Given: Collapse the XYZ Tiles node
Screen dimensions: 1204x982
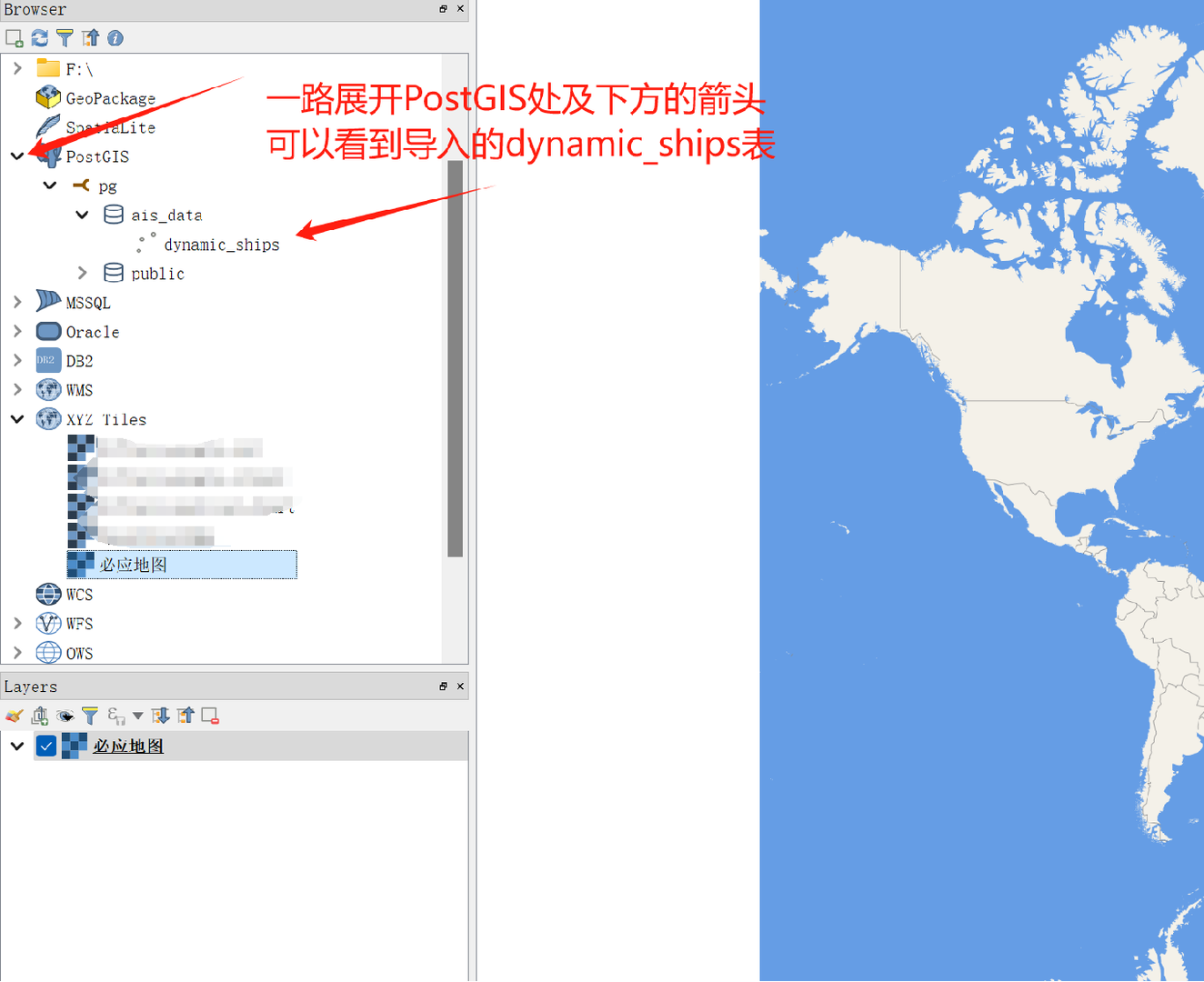Looking at the screenshot, I should [17, 419].
